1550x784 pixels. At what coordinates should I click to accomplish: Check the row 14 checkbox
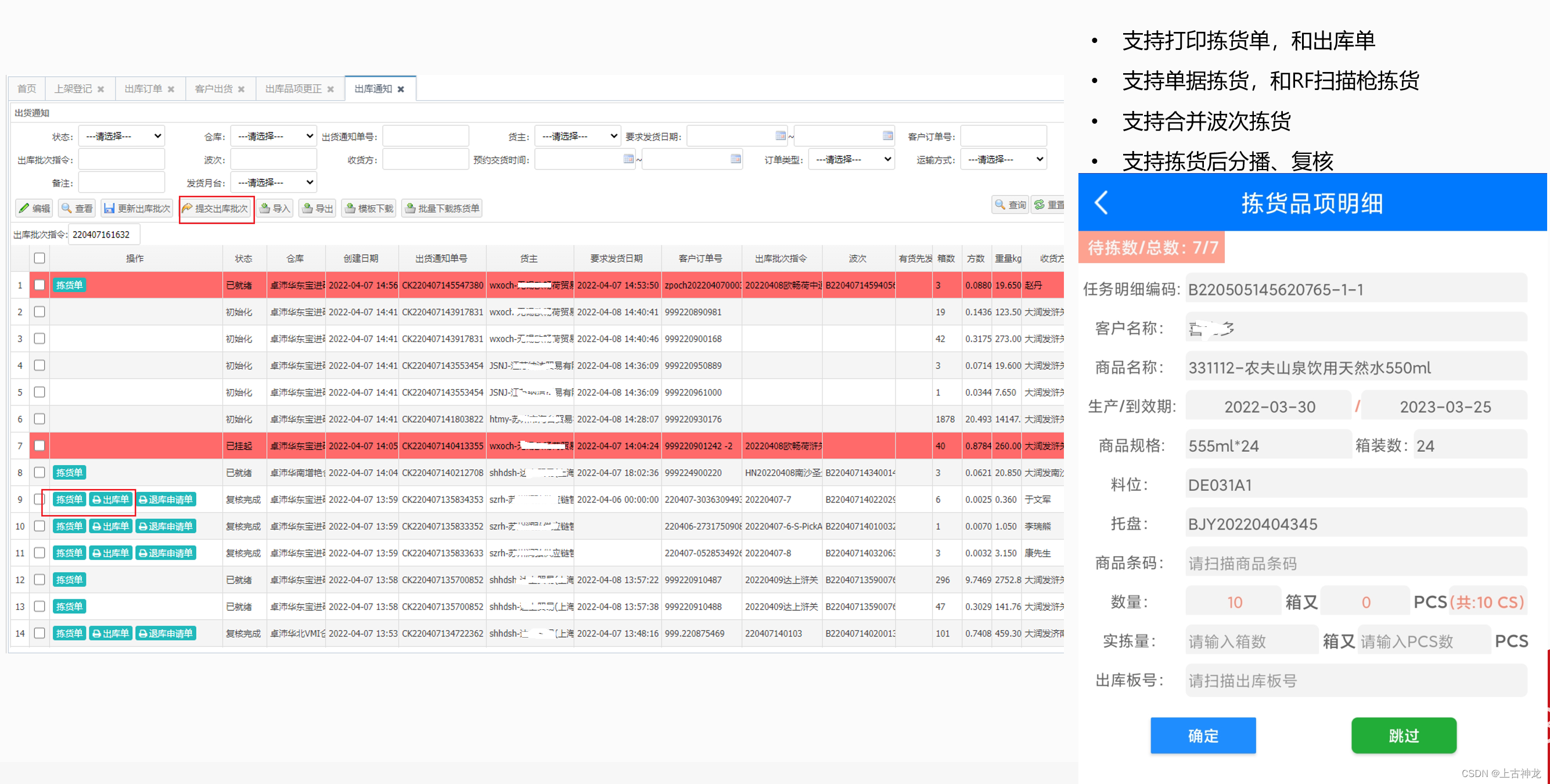(x=39, y=633)
